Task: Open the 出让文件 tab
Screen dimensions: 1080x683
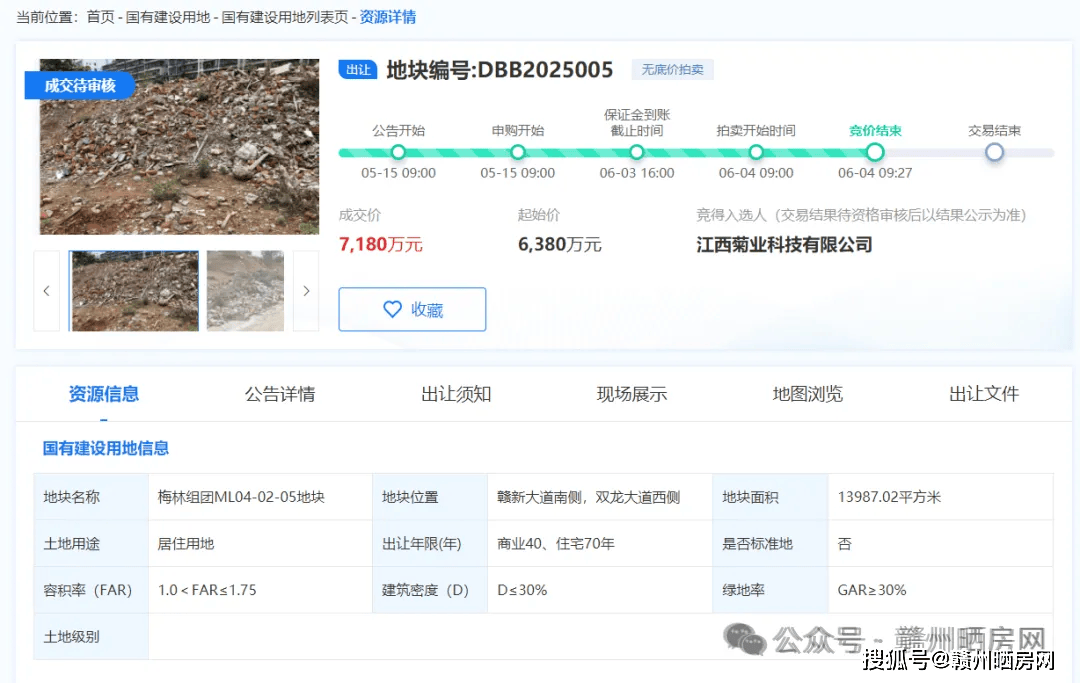Action: 984,394
